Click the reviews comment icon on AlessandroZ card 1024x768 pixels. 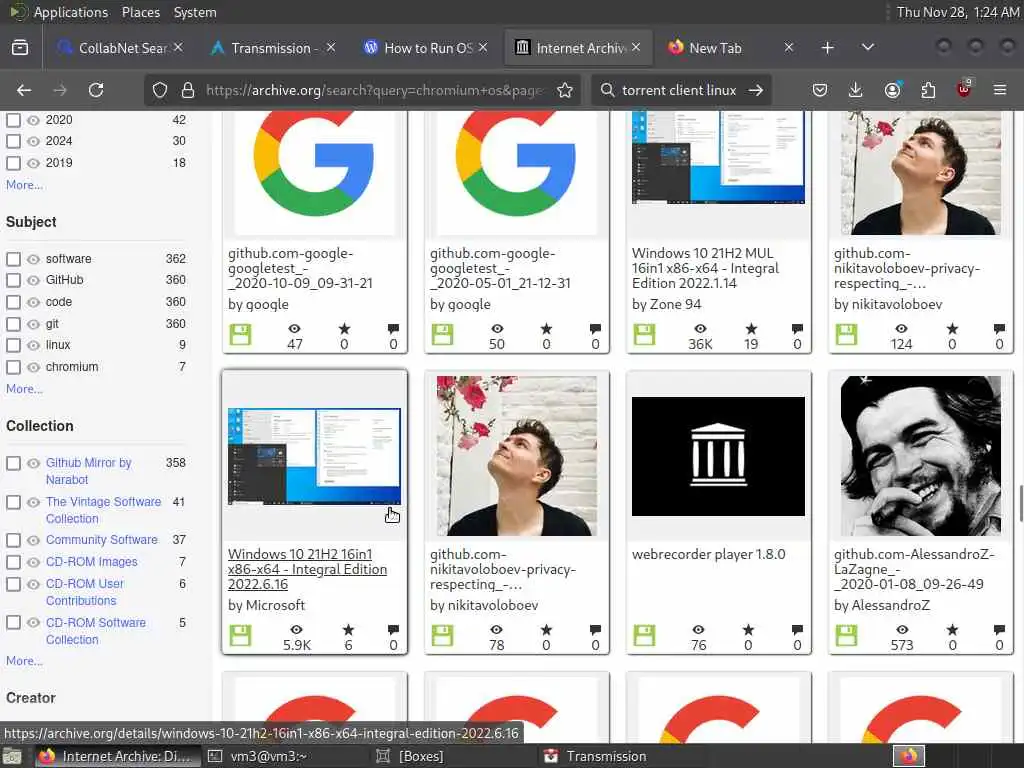click(x=999, y=630)
